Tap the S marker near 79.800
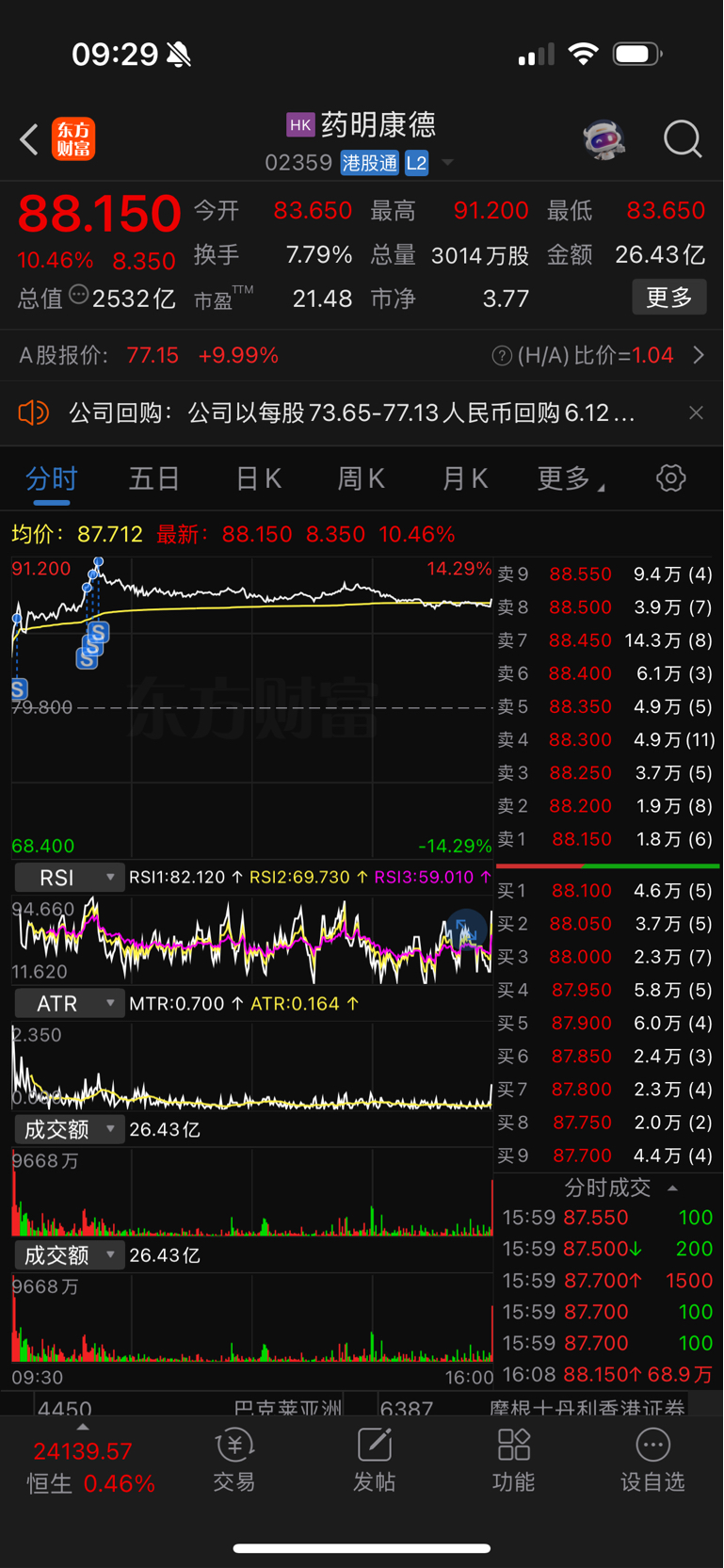Screen dimensions: 724x1568 tap(19, 689)
